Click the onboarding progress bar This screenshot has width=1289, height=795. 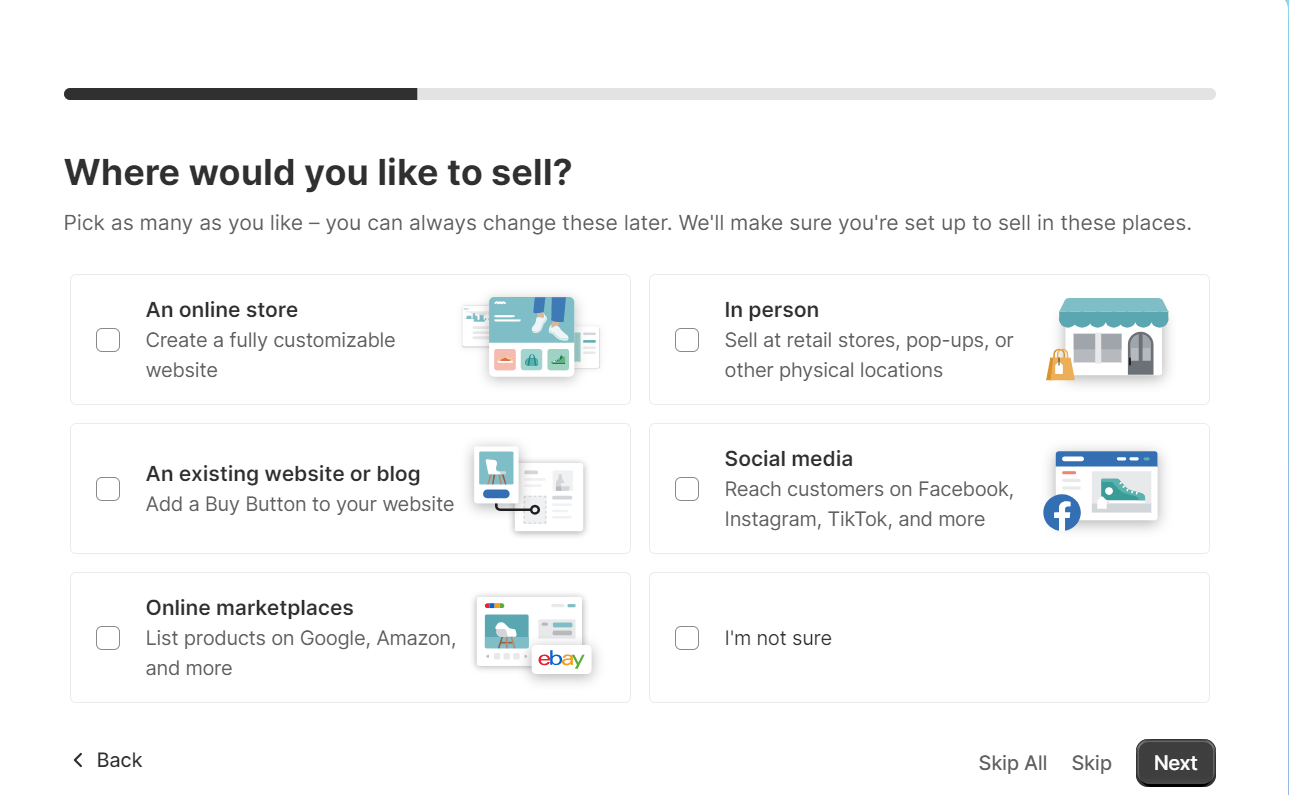[x=640, y=94]
